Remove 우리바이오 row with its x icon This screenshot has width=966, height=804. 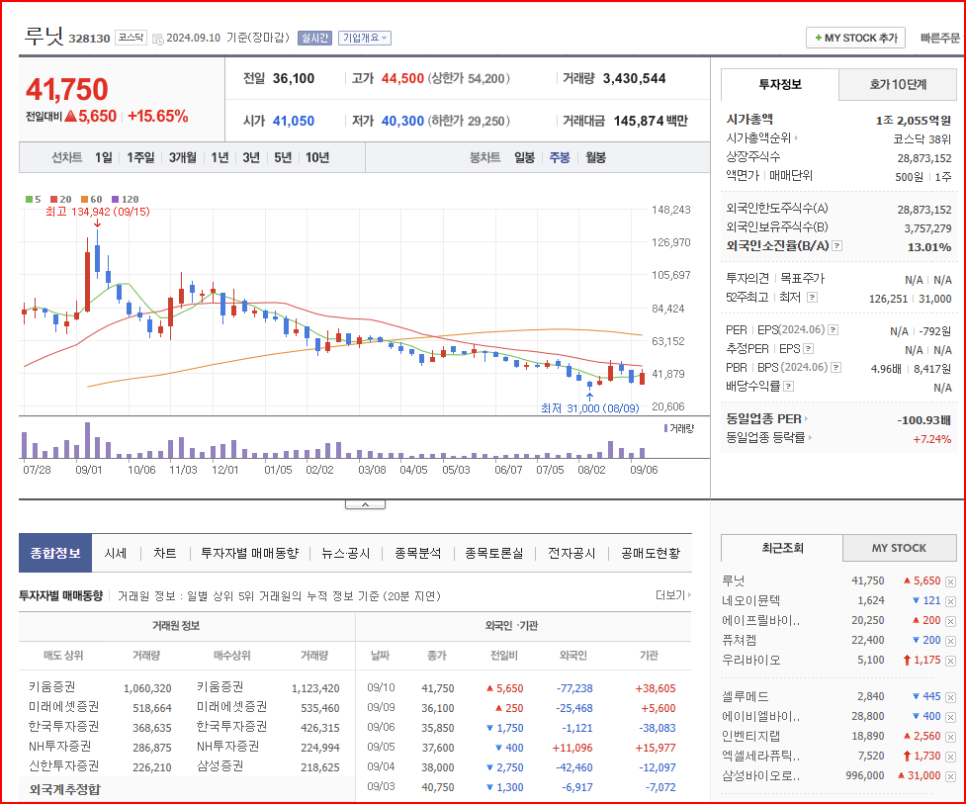(951, 661)
